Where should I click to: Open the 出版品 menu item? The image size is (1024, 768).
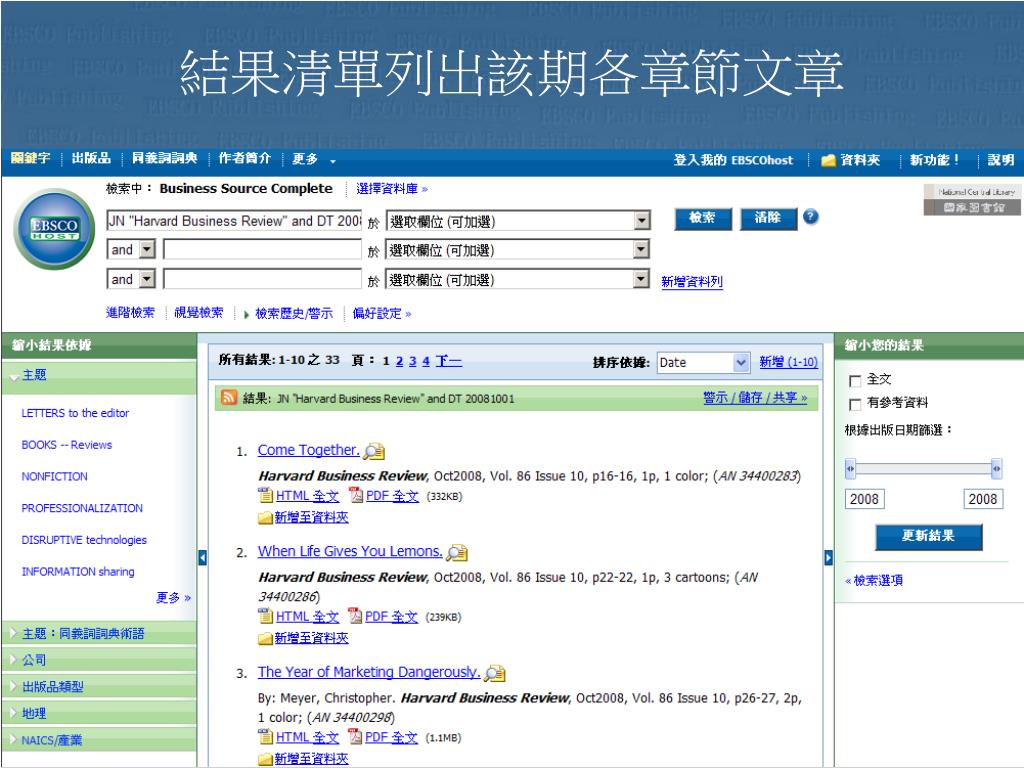pyautogui.click(x=90, y=160)
